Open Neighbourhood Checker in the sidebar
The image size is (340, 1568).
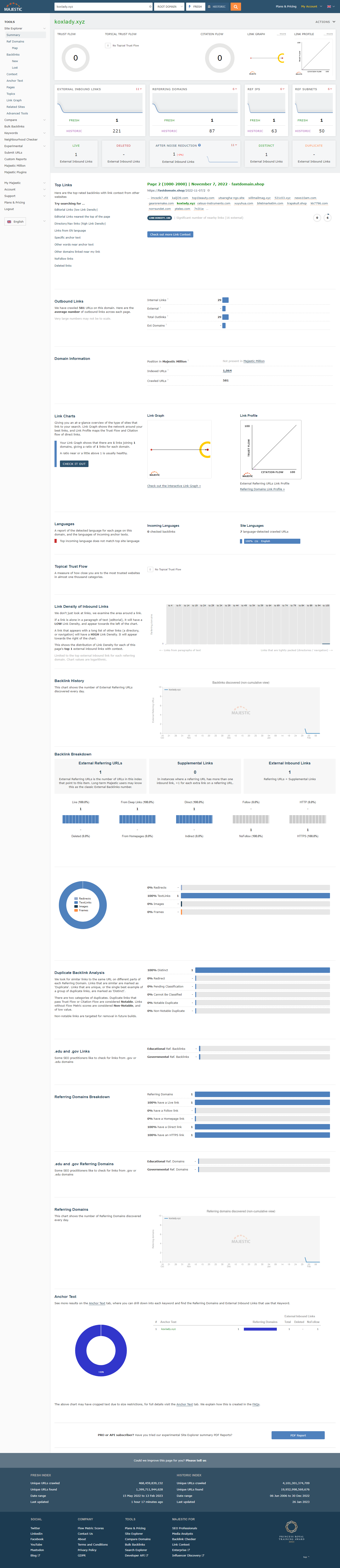click(21, 139)
